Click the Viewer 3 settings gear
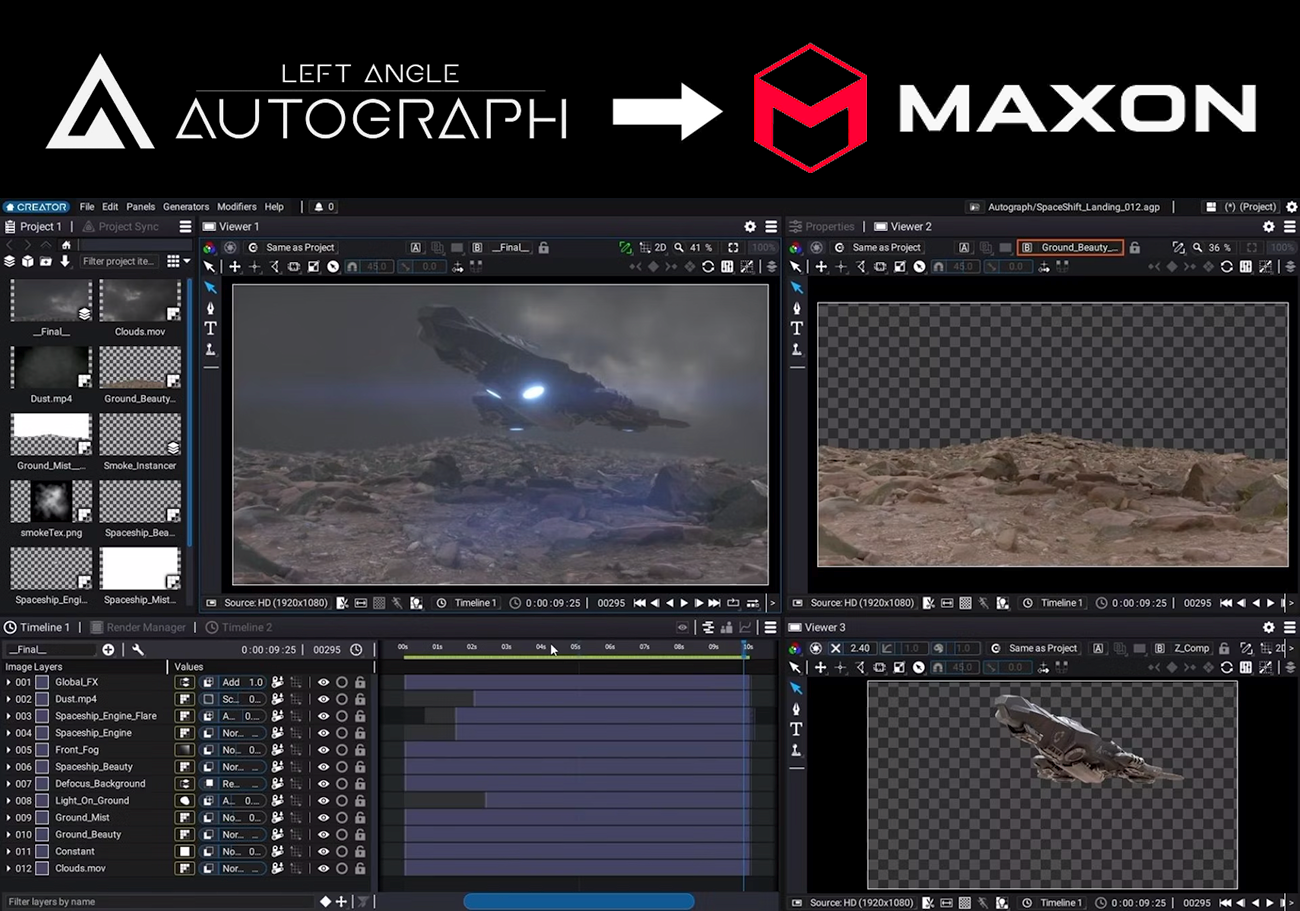The image size is (1300, 911). click(1269, 628)
